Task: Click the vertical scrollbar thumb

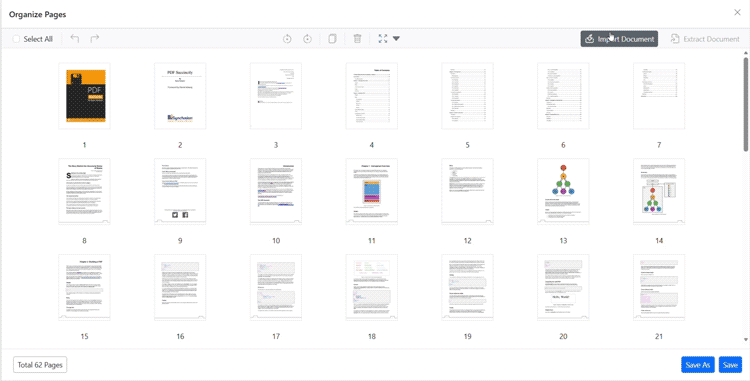Action: coord(746,104)
